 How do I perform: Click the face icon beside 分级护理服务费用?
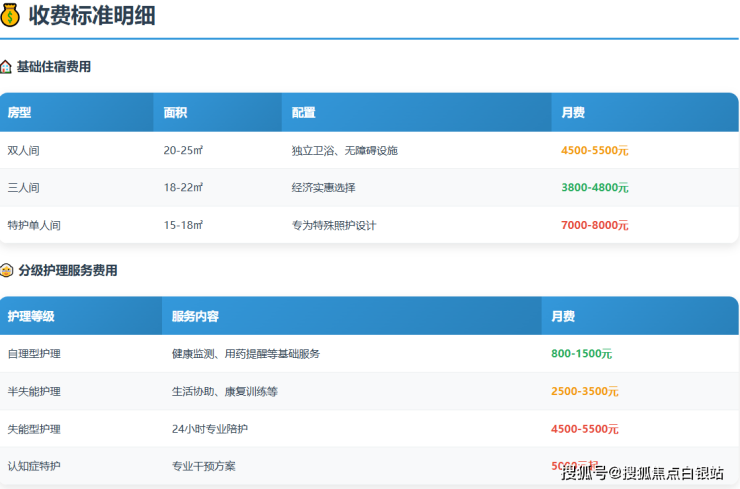click(x=6, y=270)
